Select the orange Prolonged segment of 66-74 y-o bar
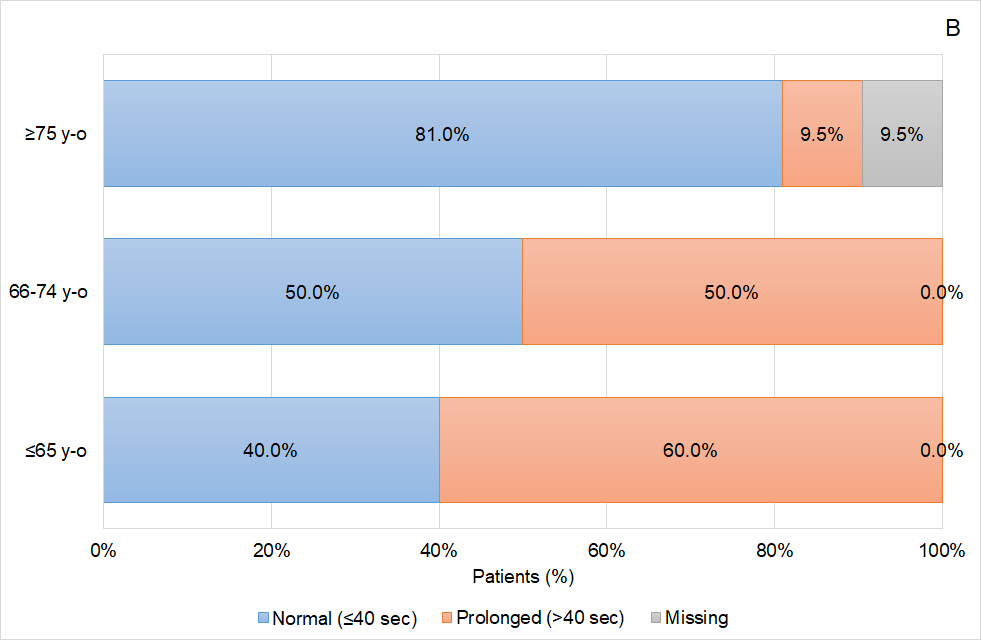981x640 pixels. click(731, 292)
